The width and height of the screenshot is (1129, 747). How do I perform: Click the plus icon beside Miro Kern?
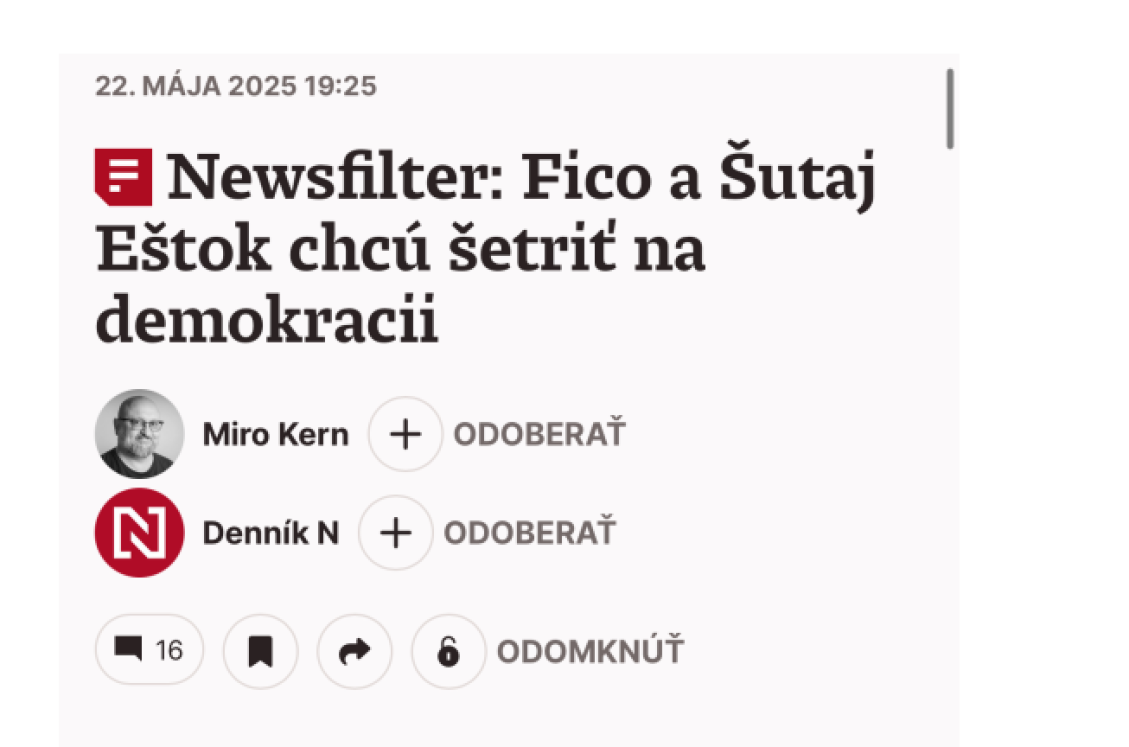(405, 434)
